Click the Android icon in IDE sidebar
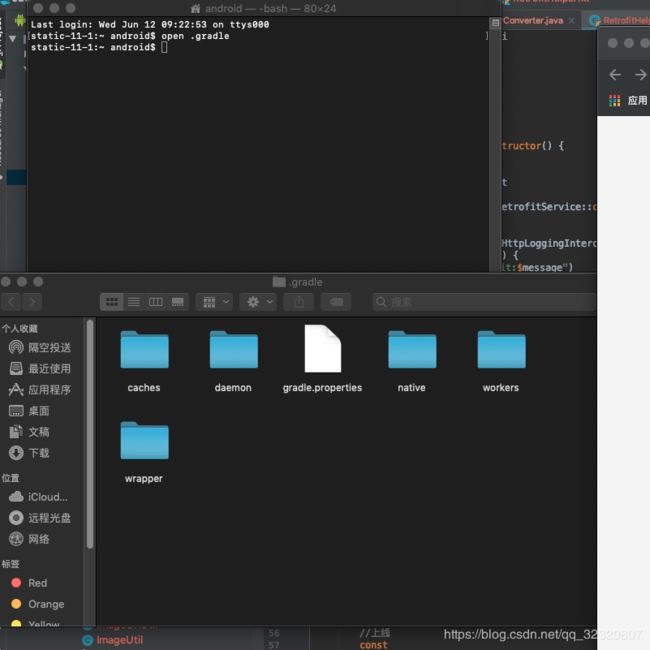The image size is (650, 650). pyautogui.click(x=19, y=20)
